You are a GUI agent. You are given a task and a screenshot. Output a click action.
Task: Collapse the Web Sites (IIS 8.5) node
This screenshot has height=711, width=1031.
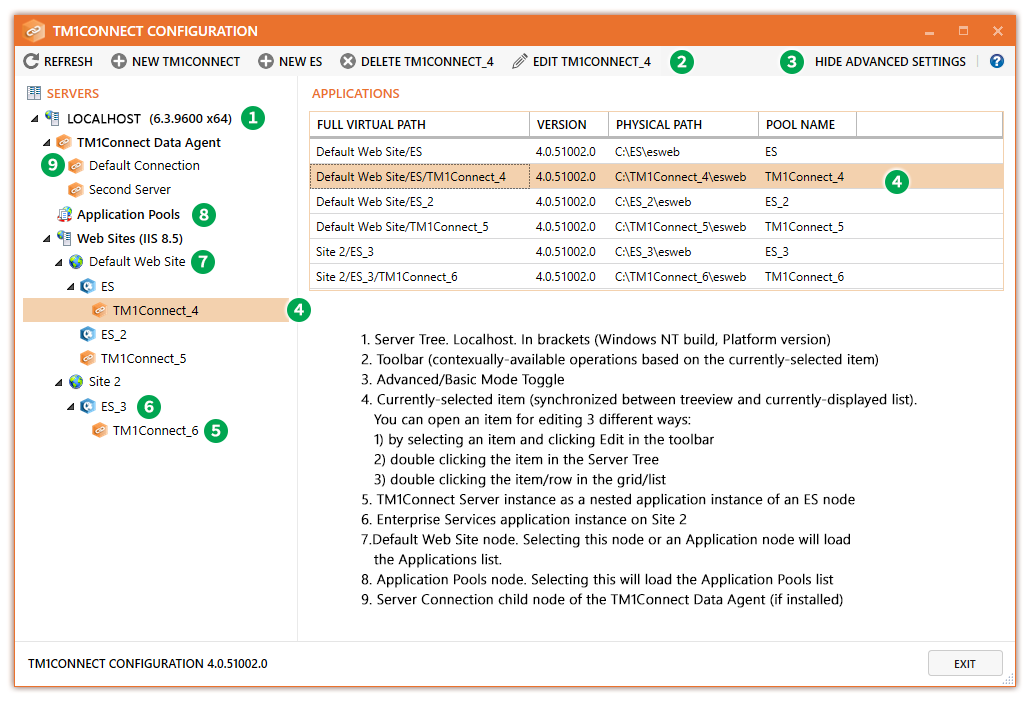click(x=47, y=239)
